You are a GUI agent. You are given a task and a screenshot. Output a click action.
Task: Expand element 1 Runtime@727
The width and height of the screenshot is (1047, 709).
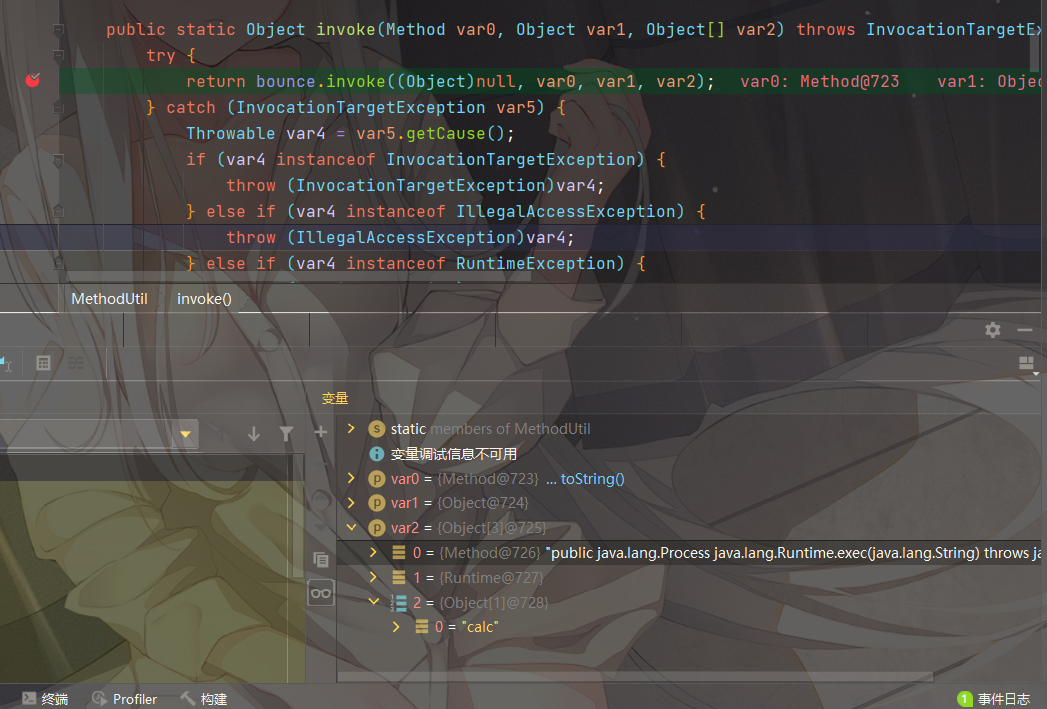coord(373,577)
